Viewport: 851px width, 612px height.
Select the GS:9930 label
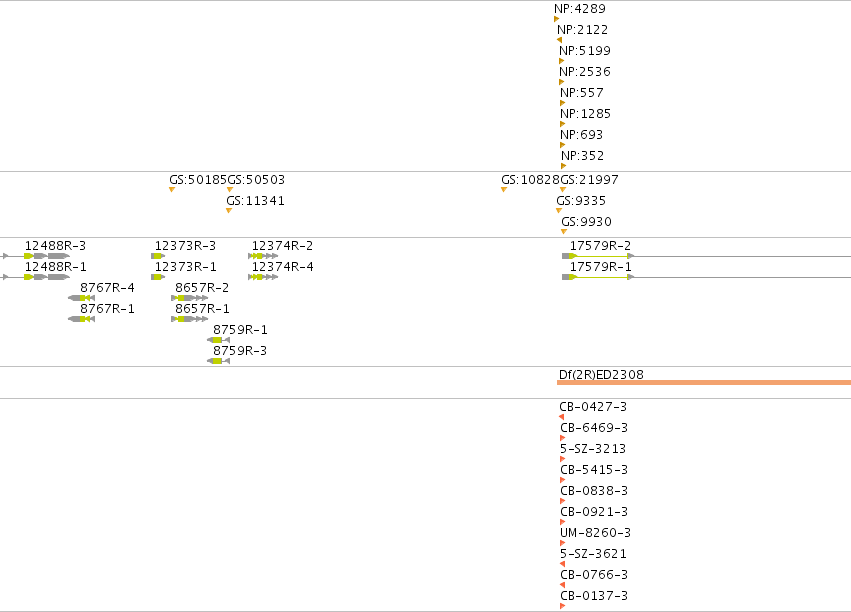click(x=586, y=222)
